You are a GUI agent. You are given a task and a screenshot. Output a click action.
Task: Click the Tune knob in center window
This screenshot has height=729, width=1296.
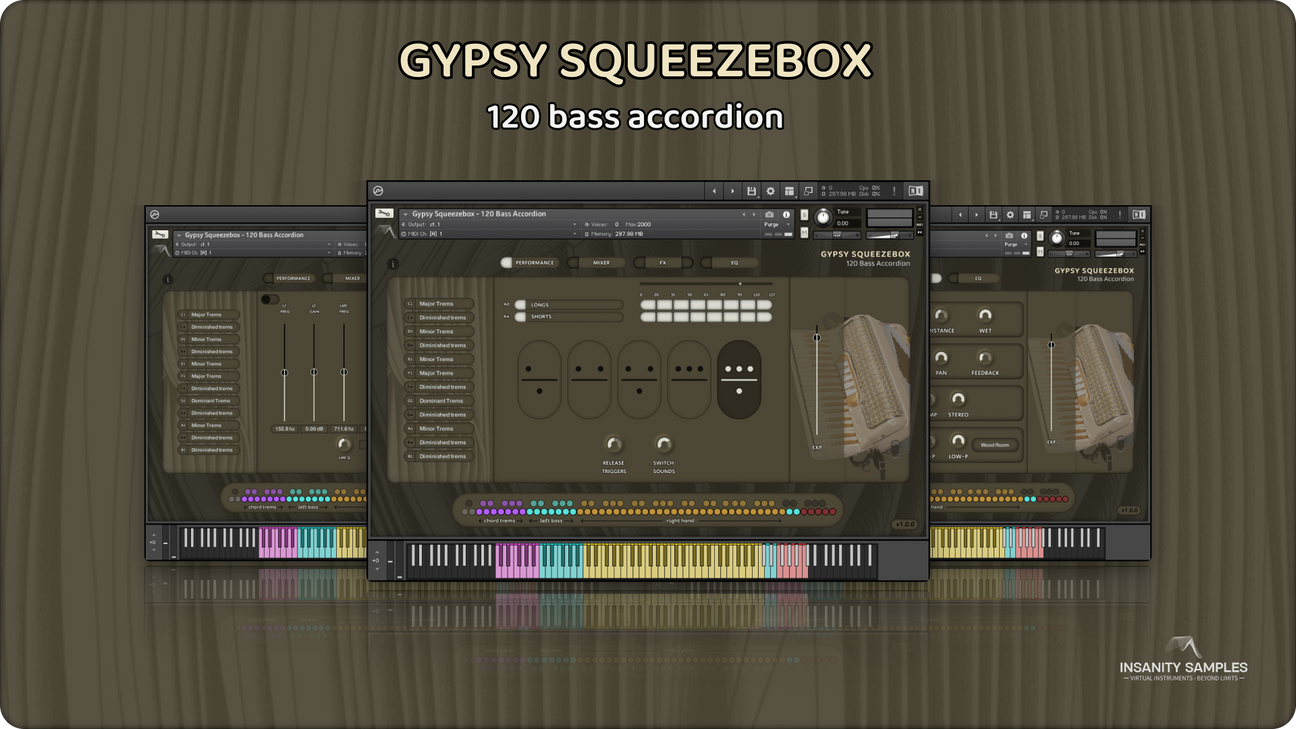click(x=823, y=217)
